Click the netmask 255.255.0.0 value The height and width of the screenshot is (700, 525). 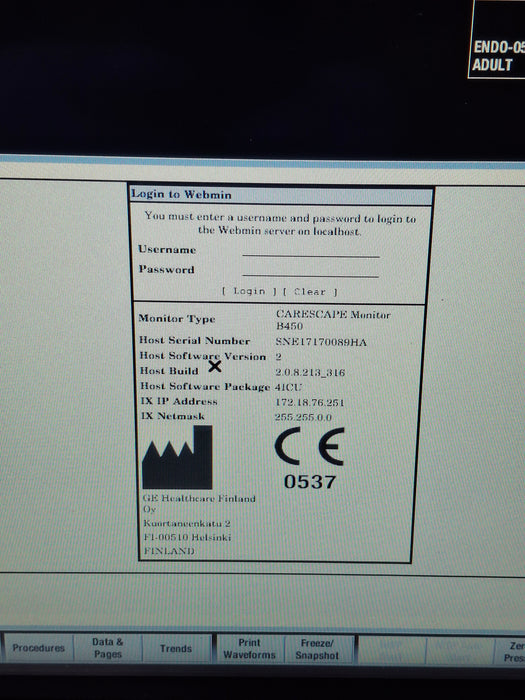click(x=303, y=417)
